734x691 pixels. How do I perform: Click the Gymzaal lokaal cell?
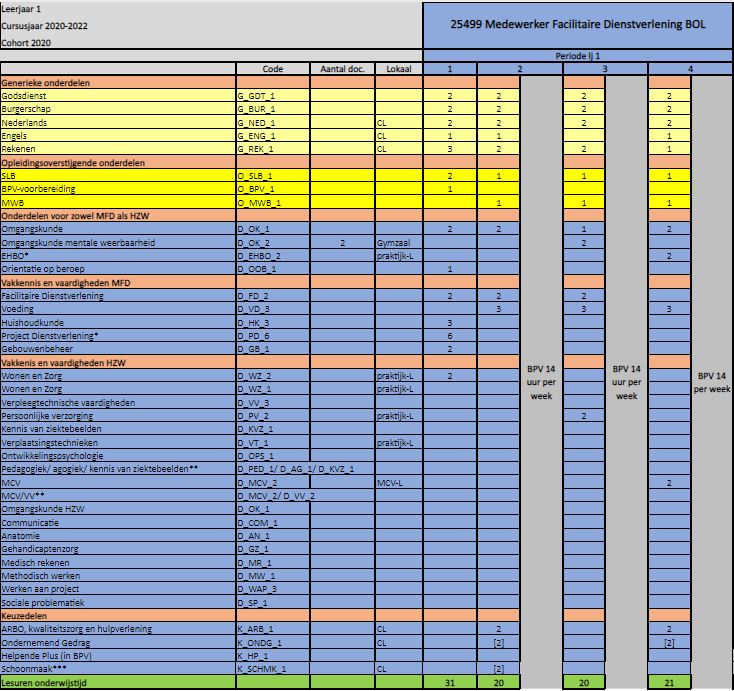(399, 243)
